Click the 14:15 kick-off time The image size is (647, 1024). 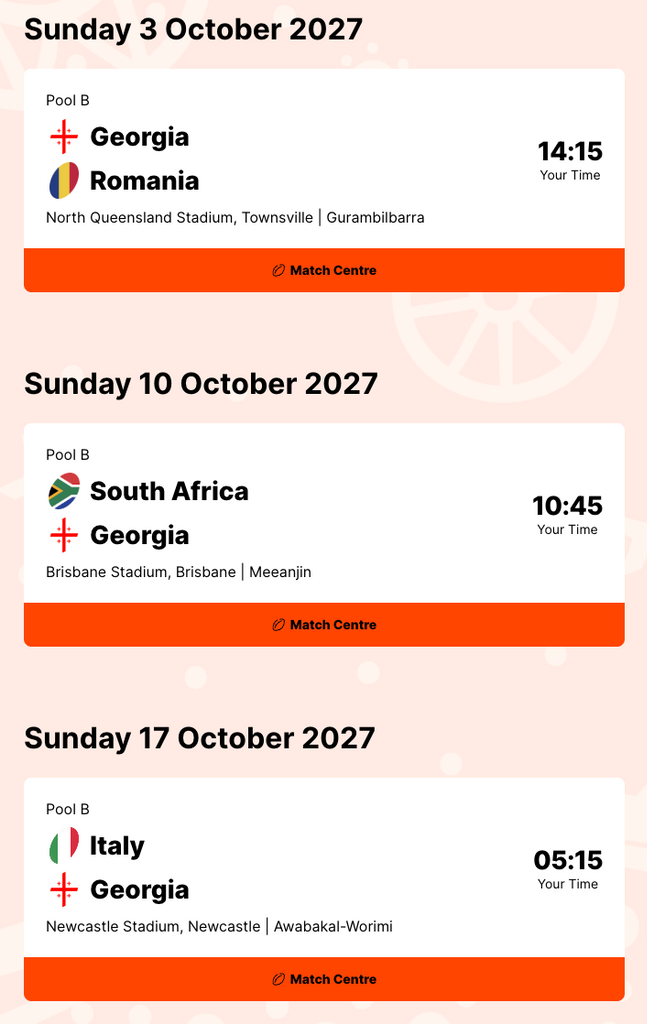pyautogui.click(x=570, y=151)
